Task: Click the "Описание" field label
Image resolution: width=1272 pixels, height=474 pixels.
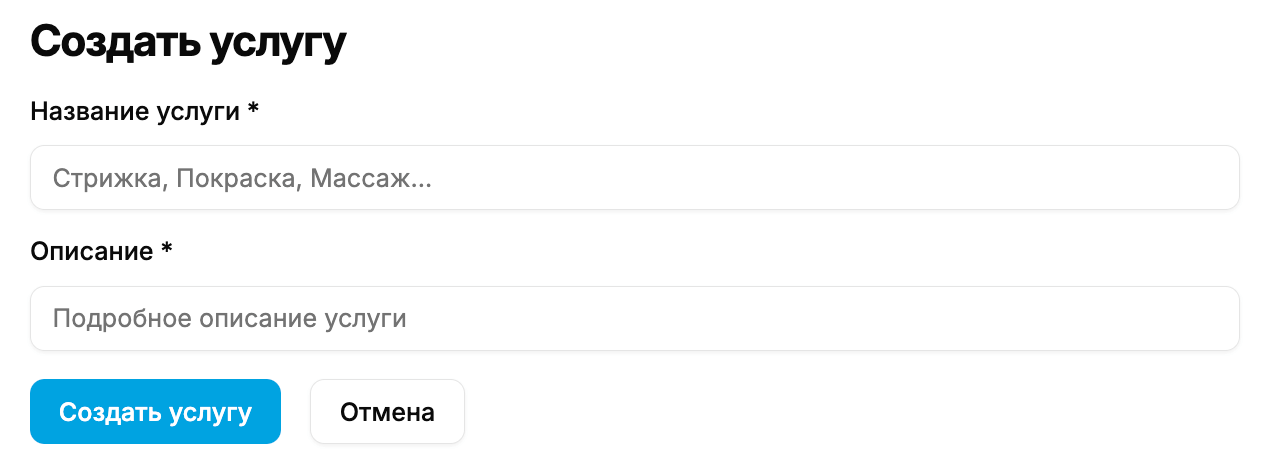Action: (x=92, y=251)
